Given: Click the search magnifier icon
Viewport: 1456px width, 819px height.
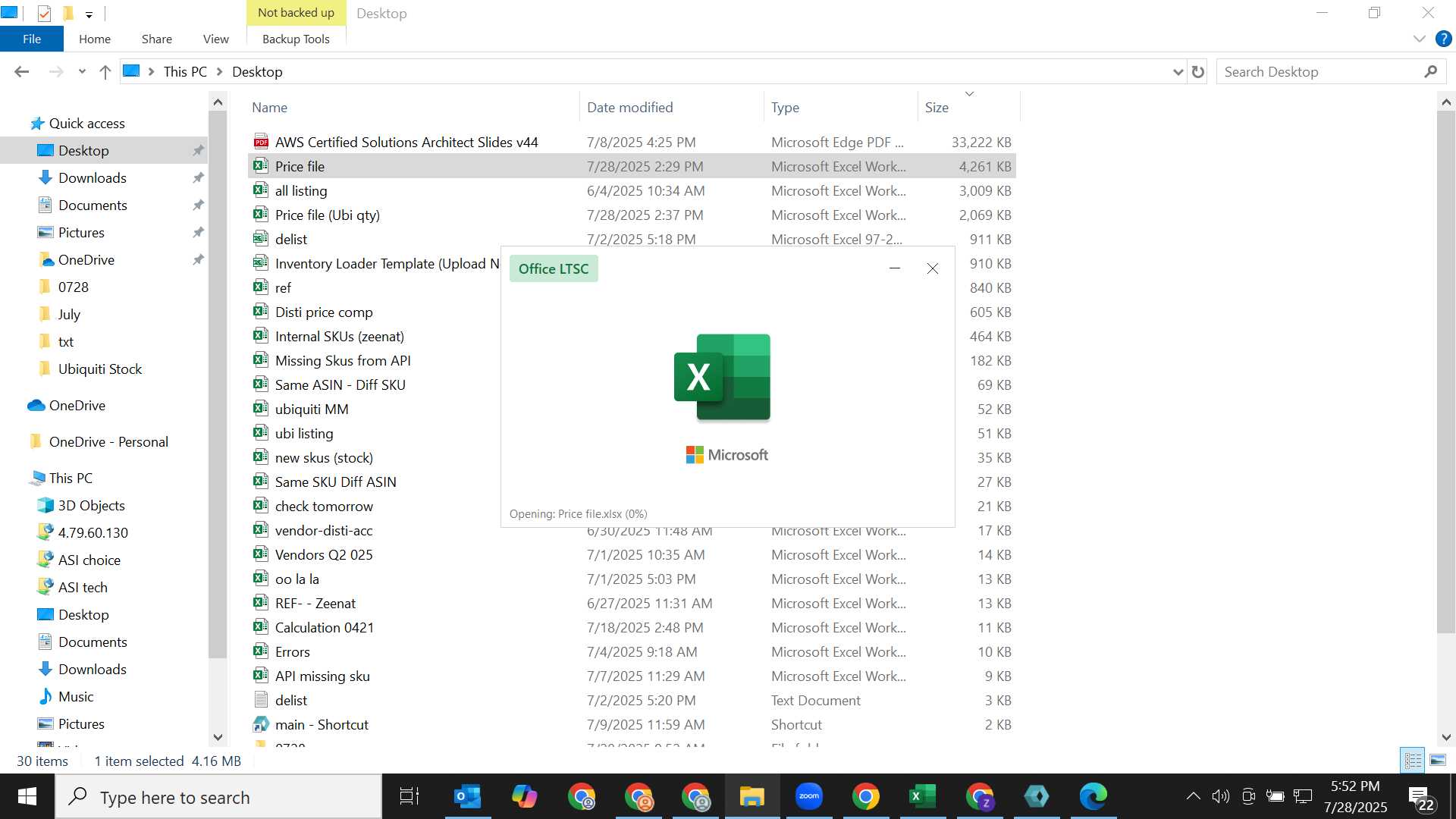Looking at the screenshot, I should (1430, 72).
